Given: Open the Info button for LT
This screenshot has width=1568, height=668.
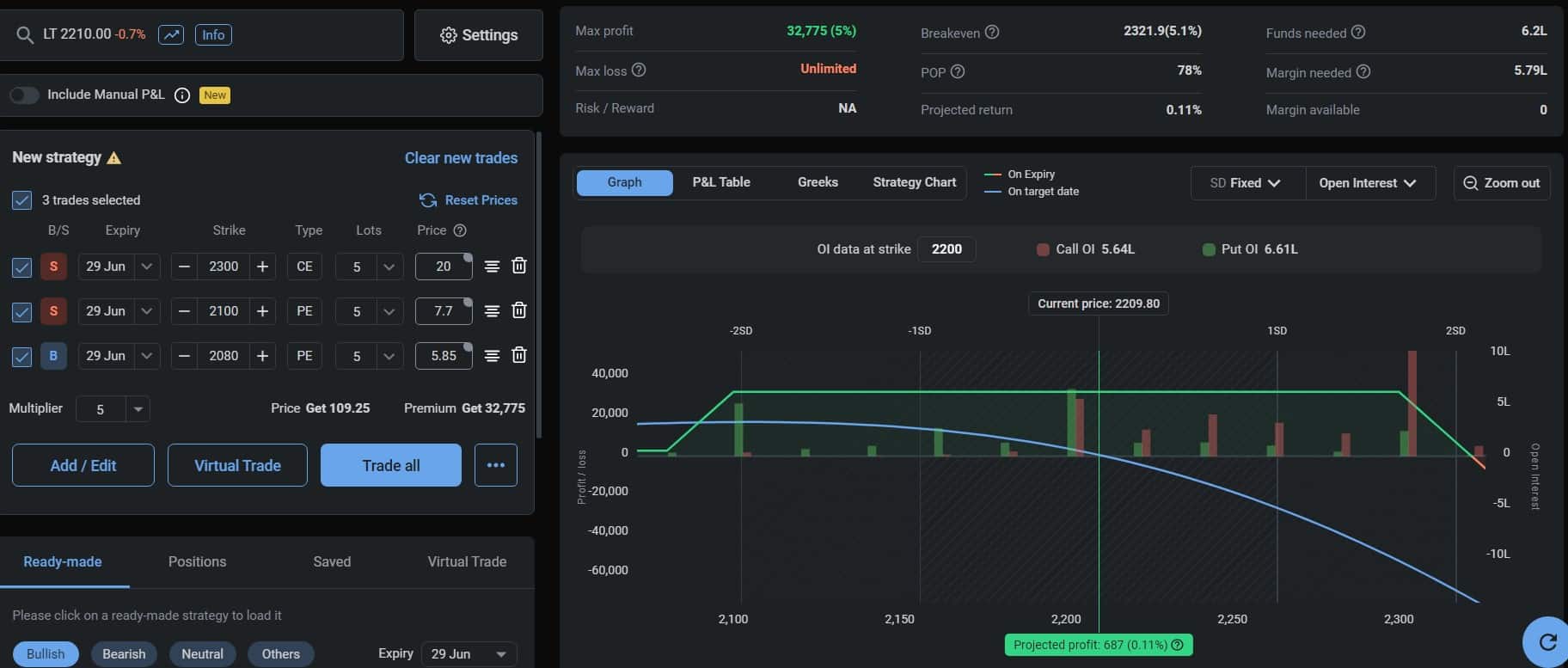Looking at the screenshot, I should click(213, 35).
